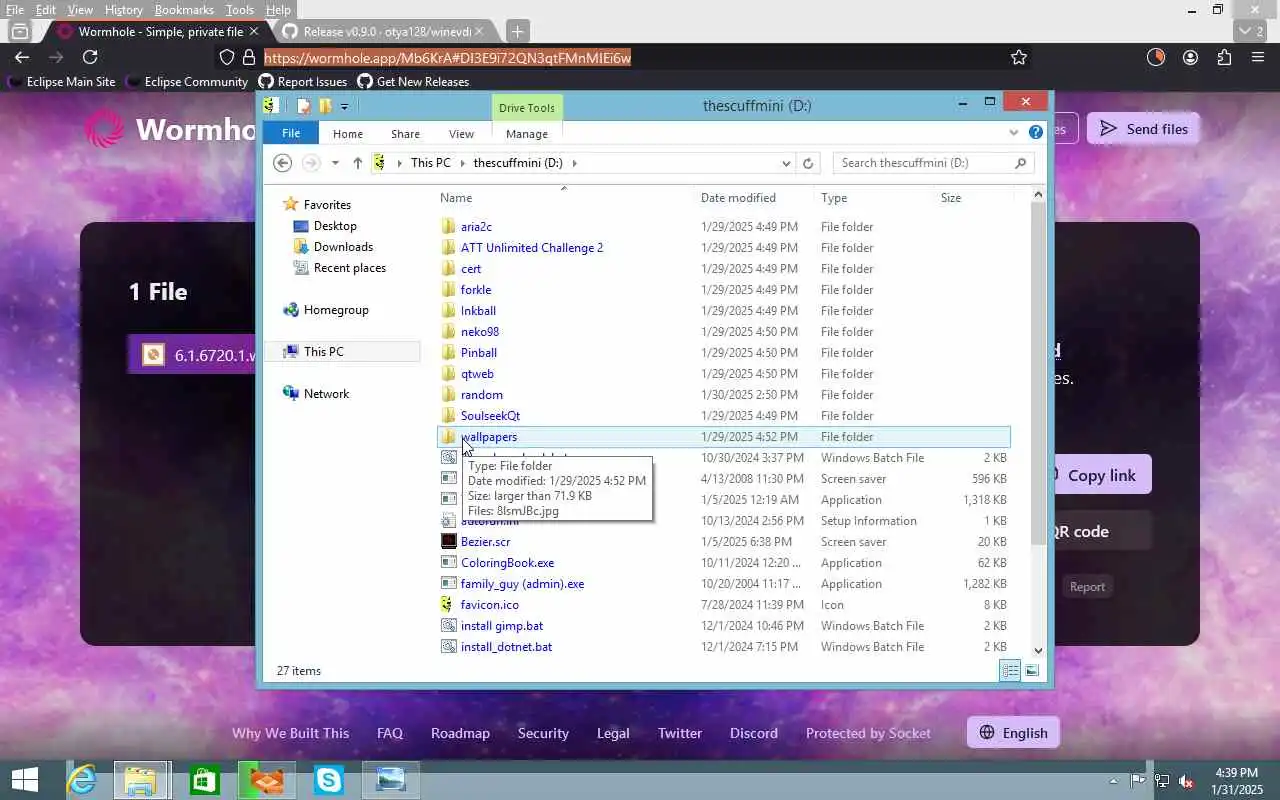Open Roadmap link in Wormhole footer

coord(460,733)
